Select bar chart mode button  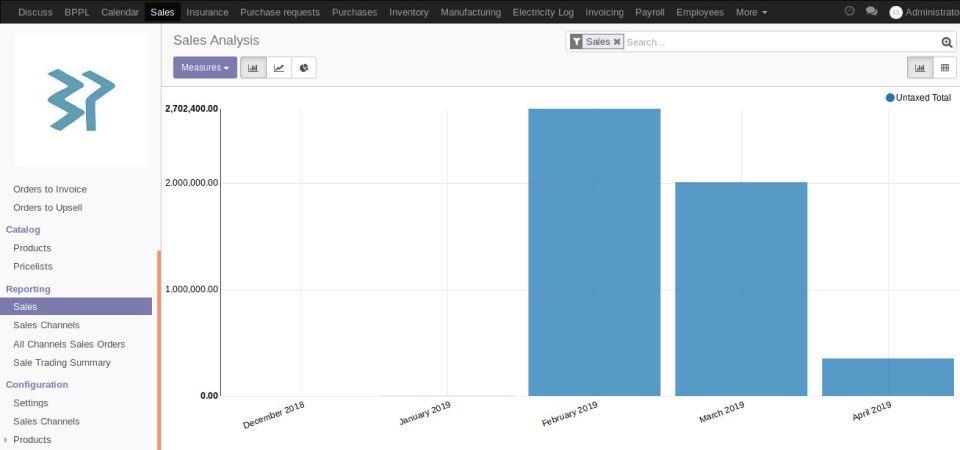(253, 68)
